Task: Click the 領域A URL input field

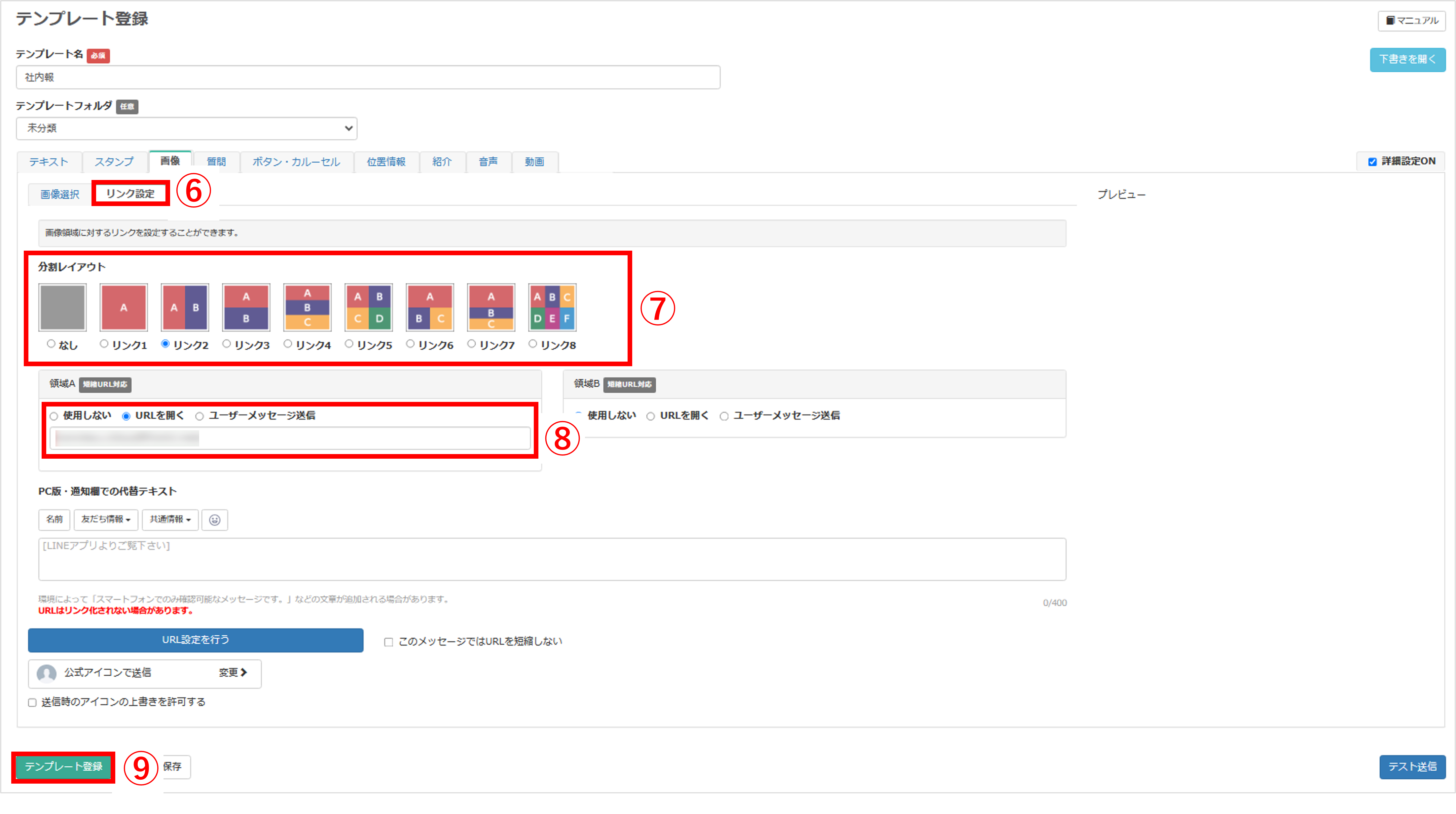Action: [x=290, y=438]
